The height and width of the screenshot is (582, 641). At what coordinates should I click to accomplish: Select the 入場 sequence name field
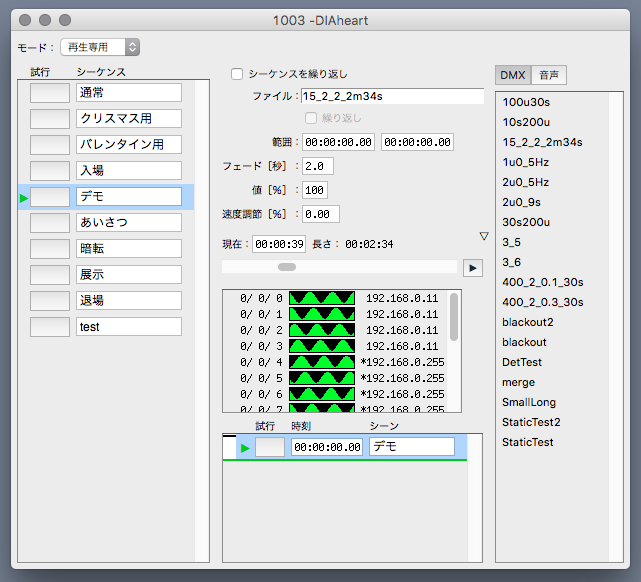point(129,170)
